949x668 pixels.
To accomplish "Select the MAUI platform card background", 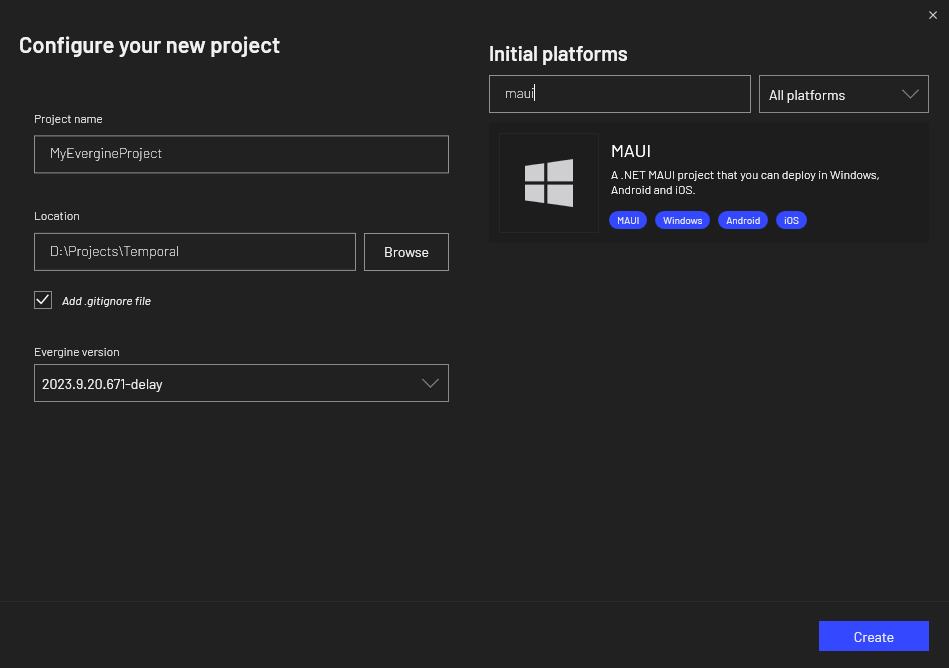I will coord(709,183).
